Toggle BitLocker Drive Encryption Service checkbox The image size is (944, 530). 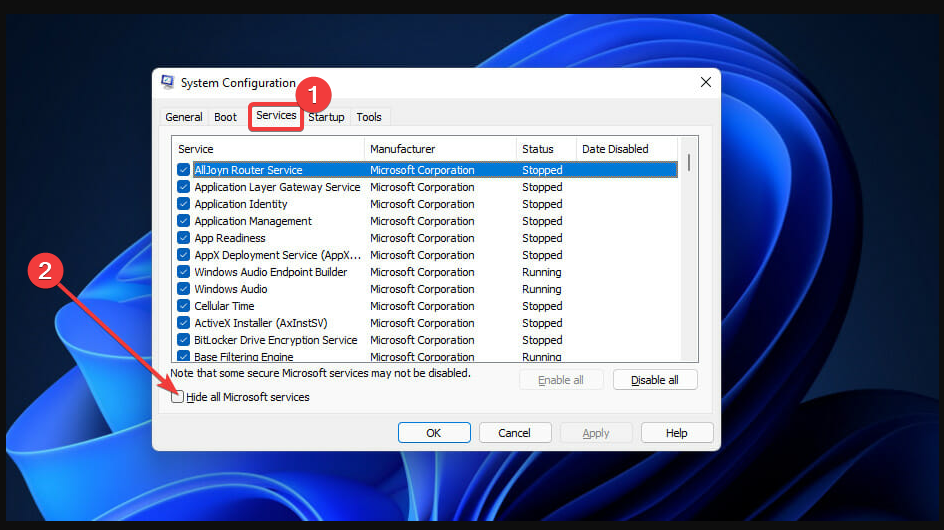tap(184, 340)
